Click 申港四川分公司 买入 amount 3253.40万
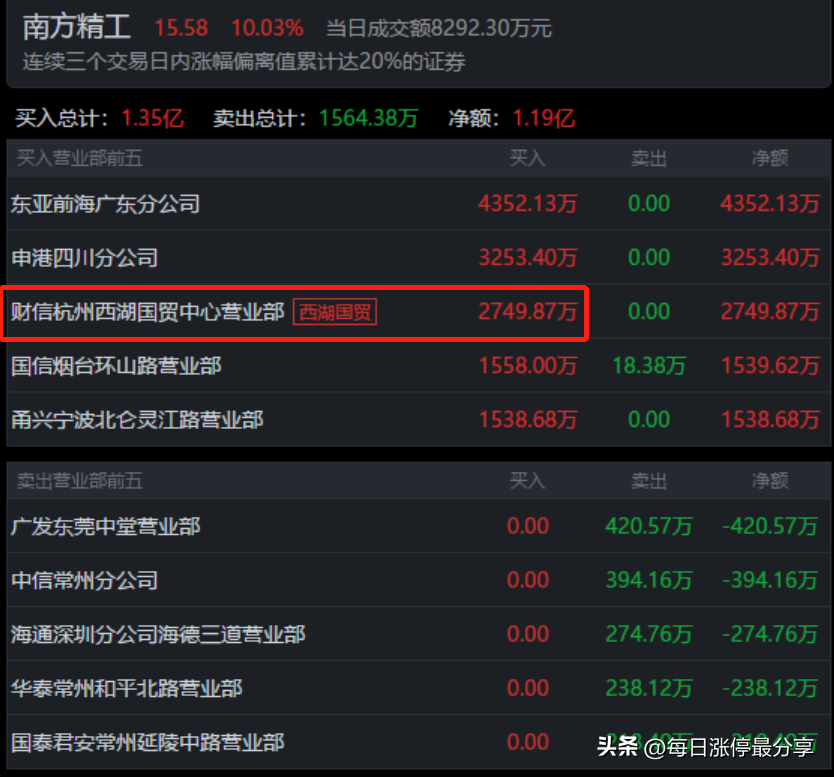Viewport: 834px width, 777px height. click(528, 258)
